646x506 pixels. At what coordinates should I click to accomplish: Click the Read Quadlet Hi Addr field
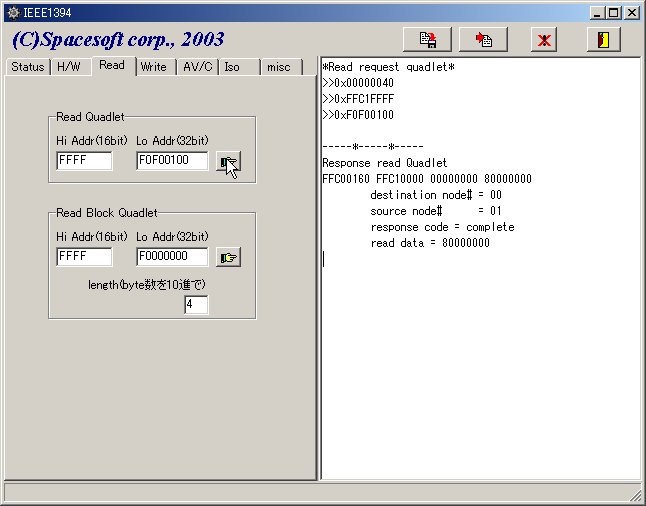coord(84,161)
